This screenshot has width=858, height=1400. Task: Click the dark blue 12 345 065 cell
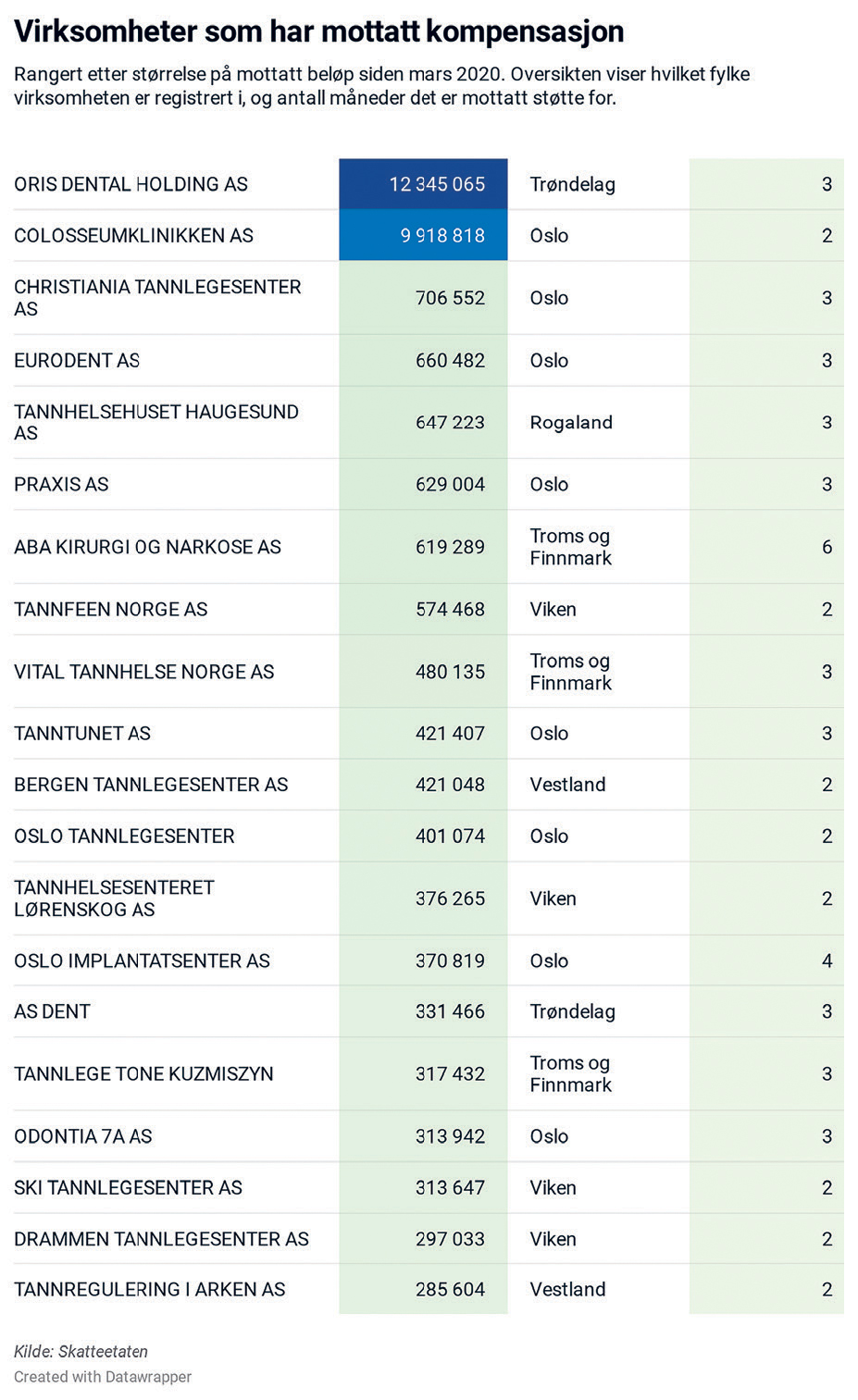pos(424,184)
